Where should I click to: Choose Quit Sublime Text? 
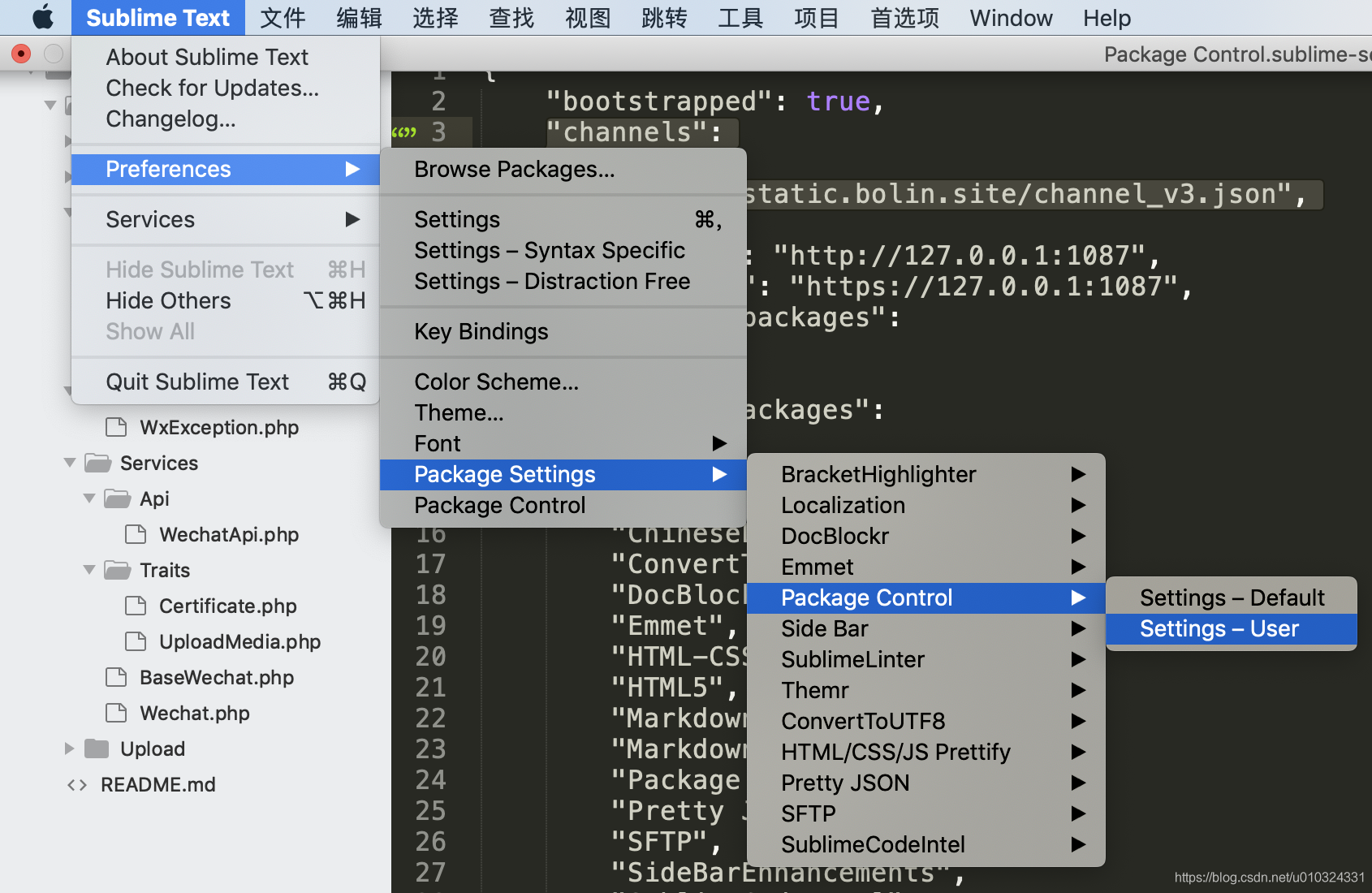226,382
